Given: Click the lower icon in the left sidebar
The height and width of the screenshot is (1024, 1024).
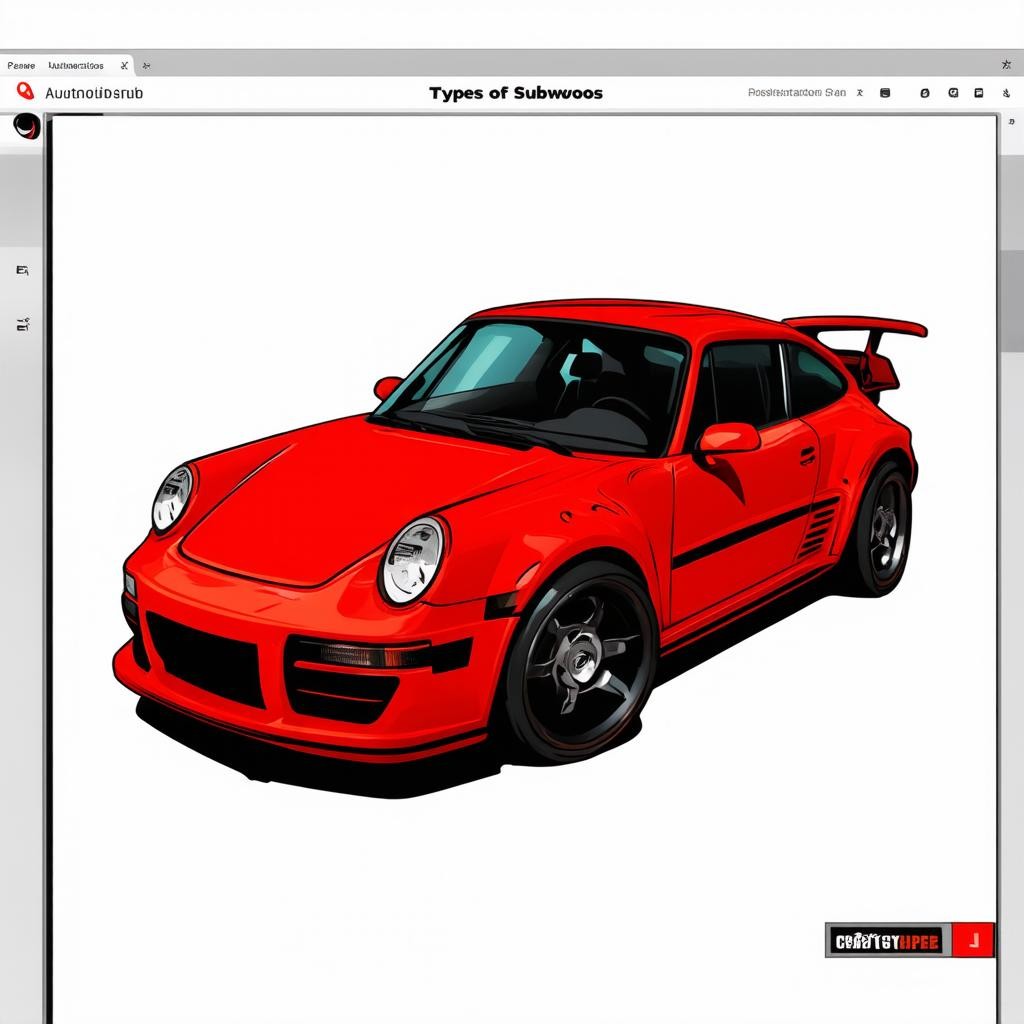Looking at the screenshot, I should pyautogui.click(x=22, y=324).
